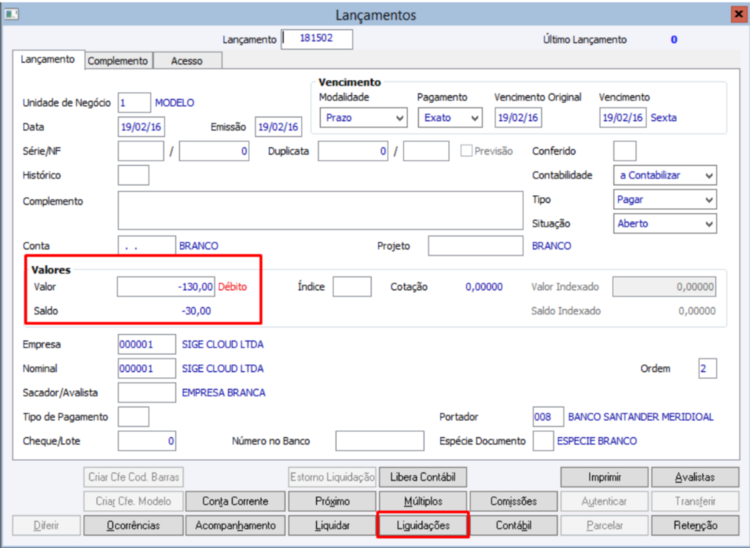
Task: Click the Imprimir button
Action: pos(605,477)
